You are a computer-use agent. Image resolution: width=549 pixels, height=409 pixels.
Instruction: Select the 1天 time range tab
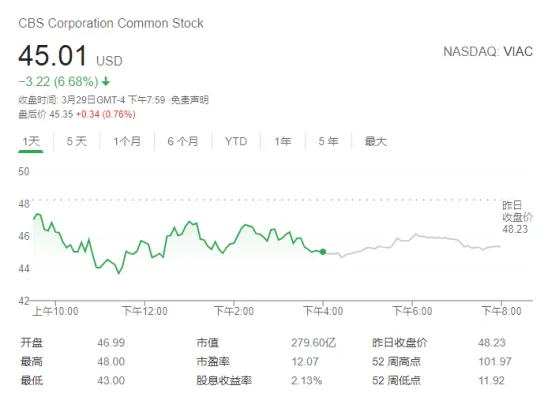[31, 141]
